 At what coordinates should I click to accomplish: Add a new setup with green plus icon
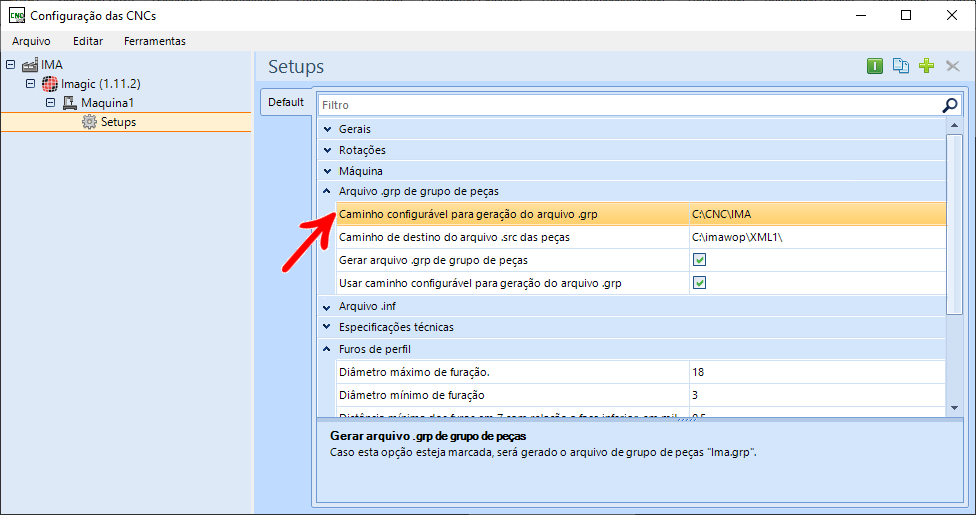[927, 66]
